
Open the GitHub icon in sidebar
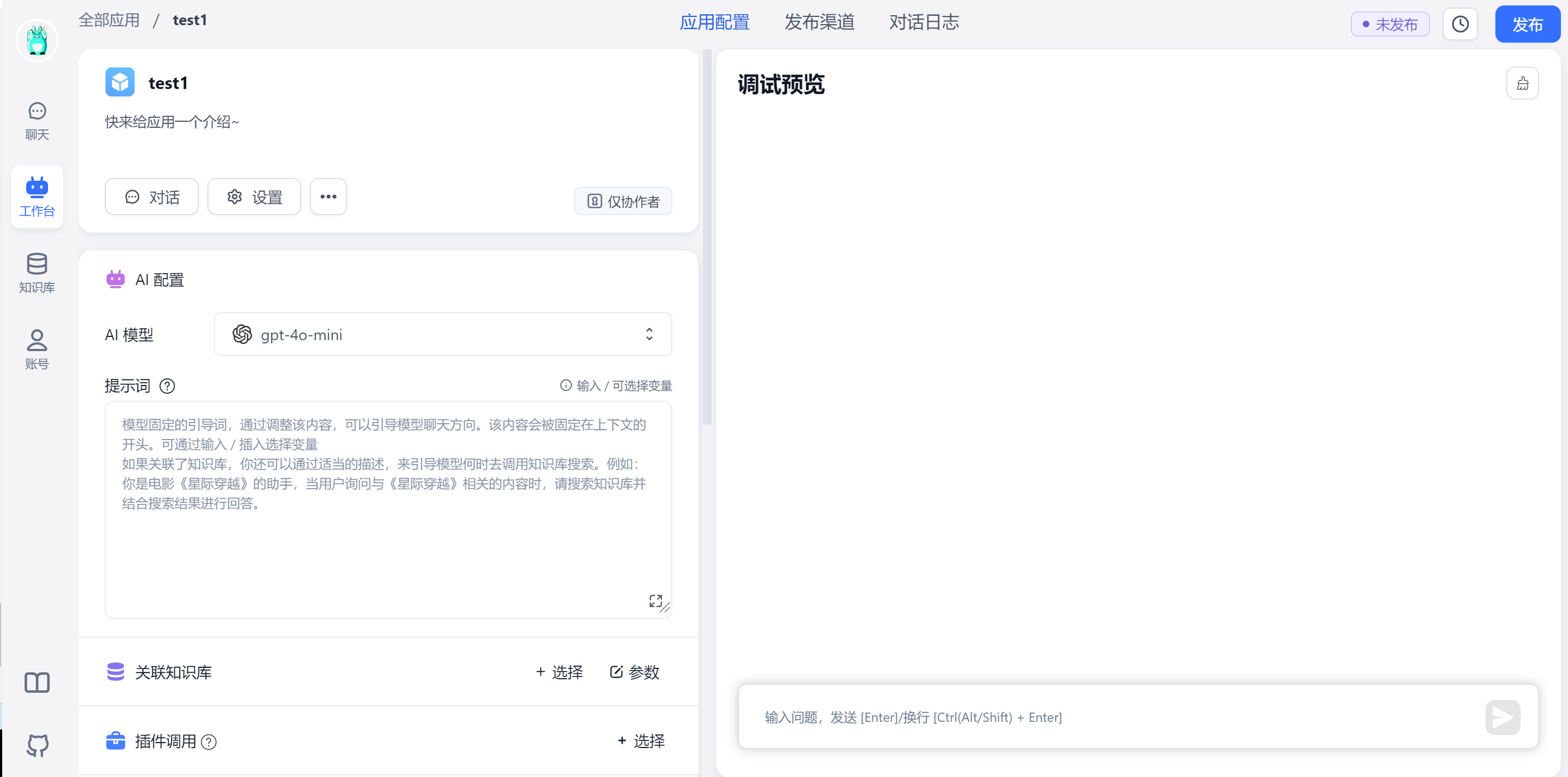37,745
